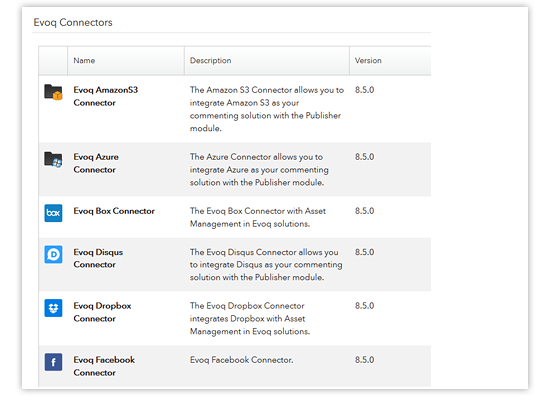
Task: Open the Evoq Dropbox Connector name
Action: click(x=102, y=312)
